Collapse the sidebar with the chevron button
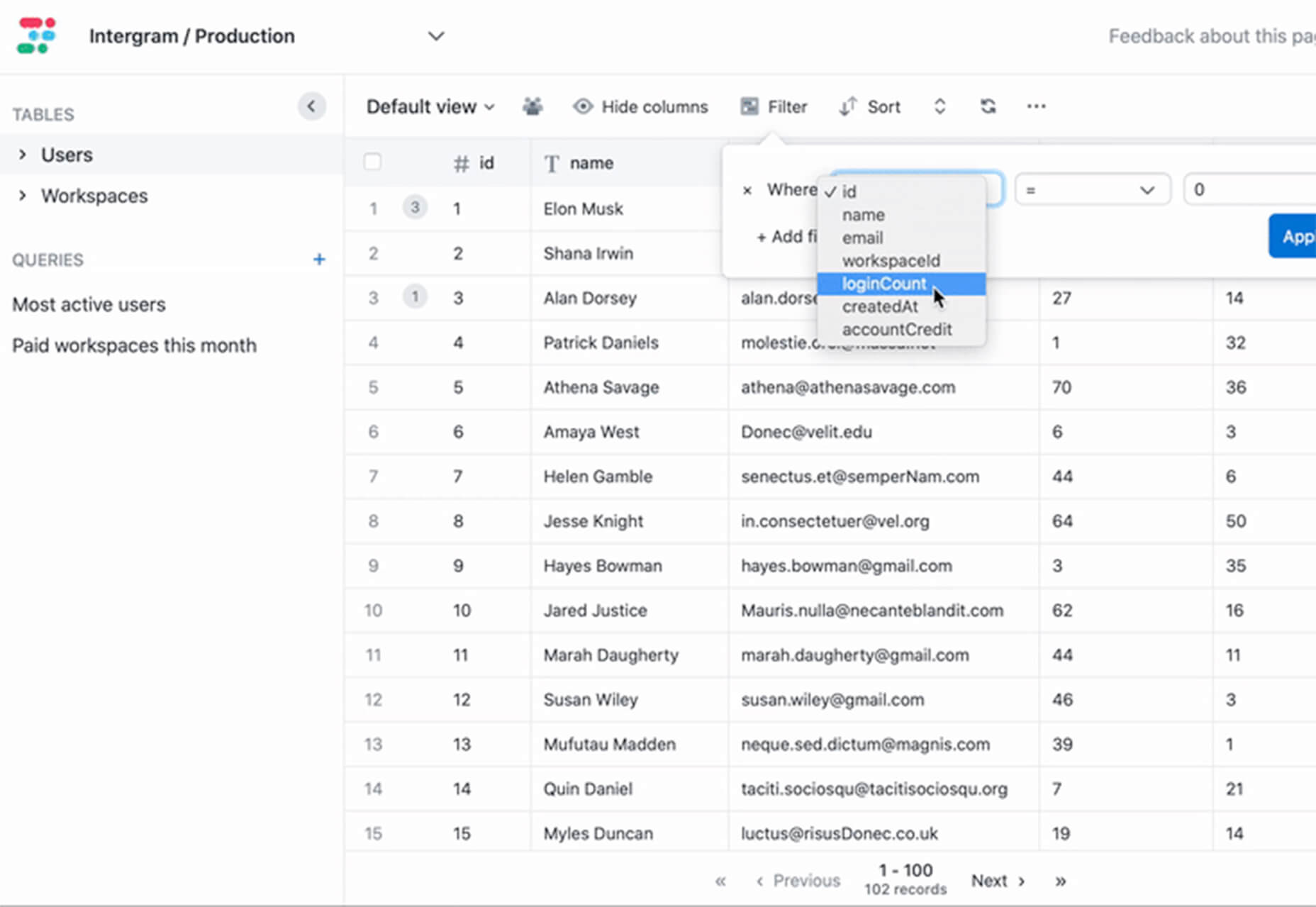This screenshot has width=1316, height=907. click(311, 106)
